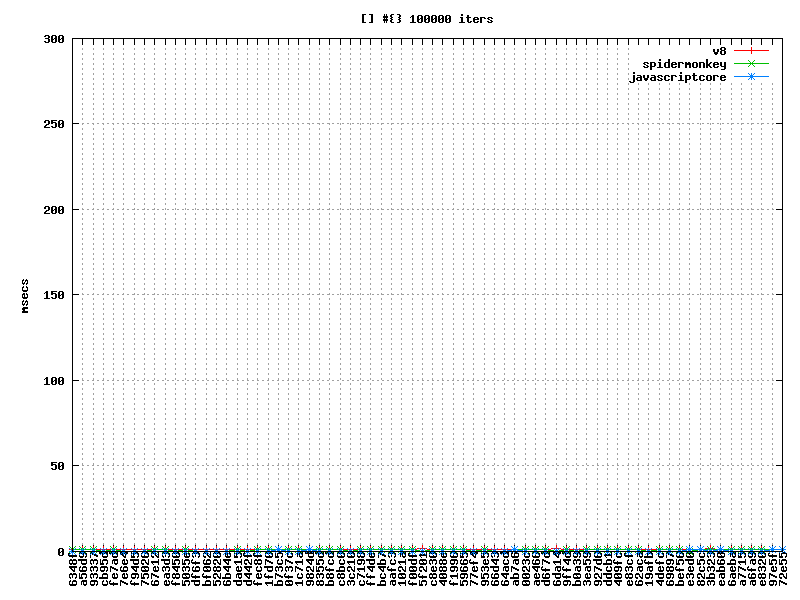Click the 150 y-axis tick label
Viewport: 800px width, 600px height.
[x=54, y=295]
